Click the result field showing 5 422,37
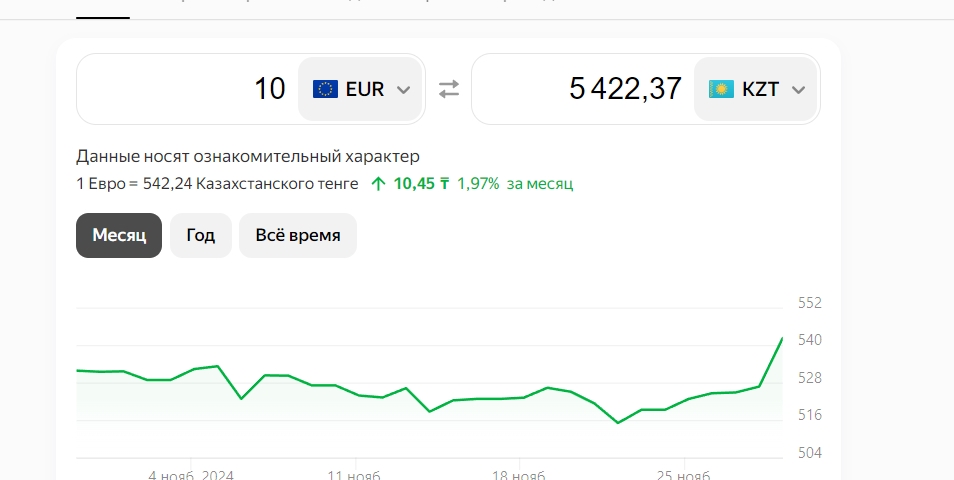Screen dimensions: 954x480 pyautogui.click(x=583, y=89)
